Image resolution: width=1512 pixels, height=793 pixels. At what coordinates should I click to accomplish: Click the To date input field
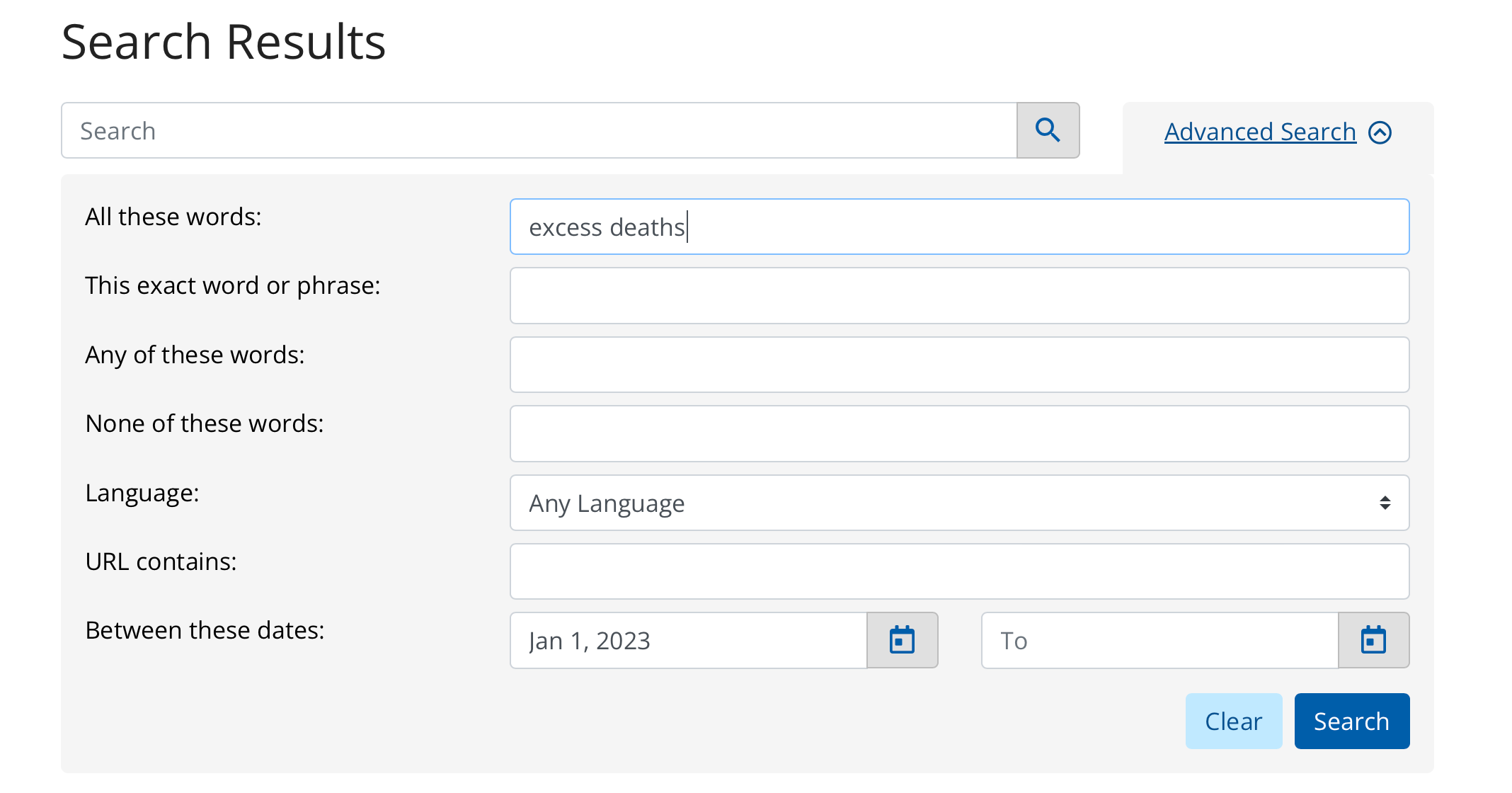coord(1159,640)
